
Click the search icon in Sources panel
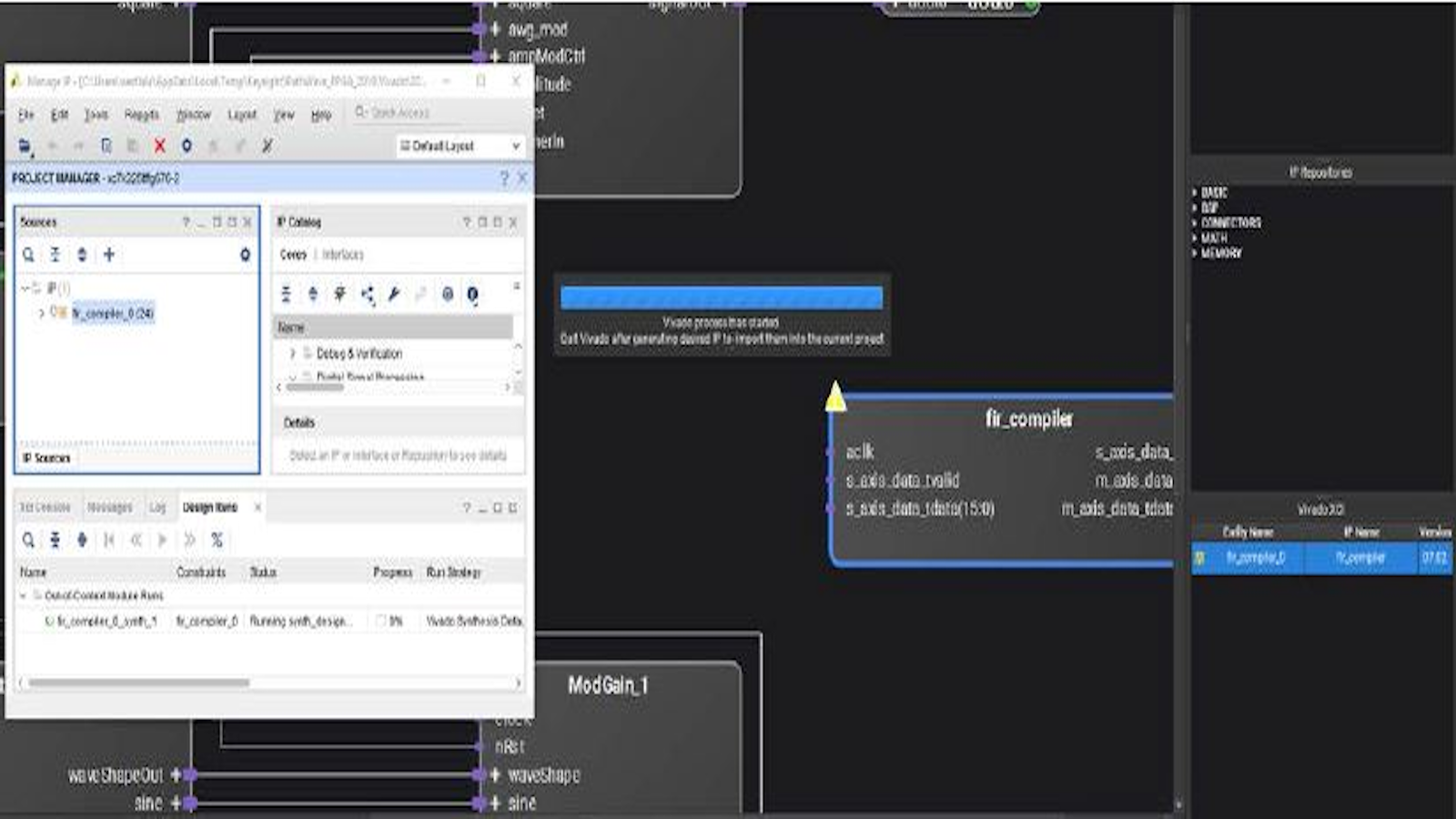pyautogui.click(x=29, y=255)
